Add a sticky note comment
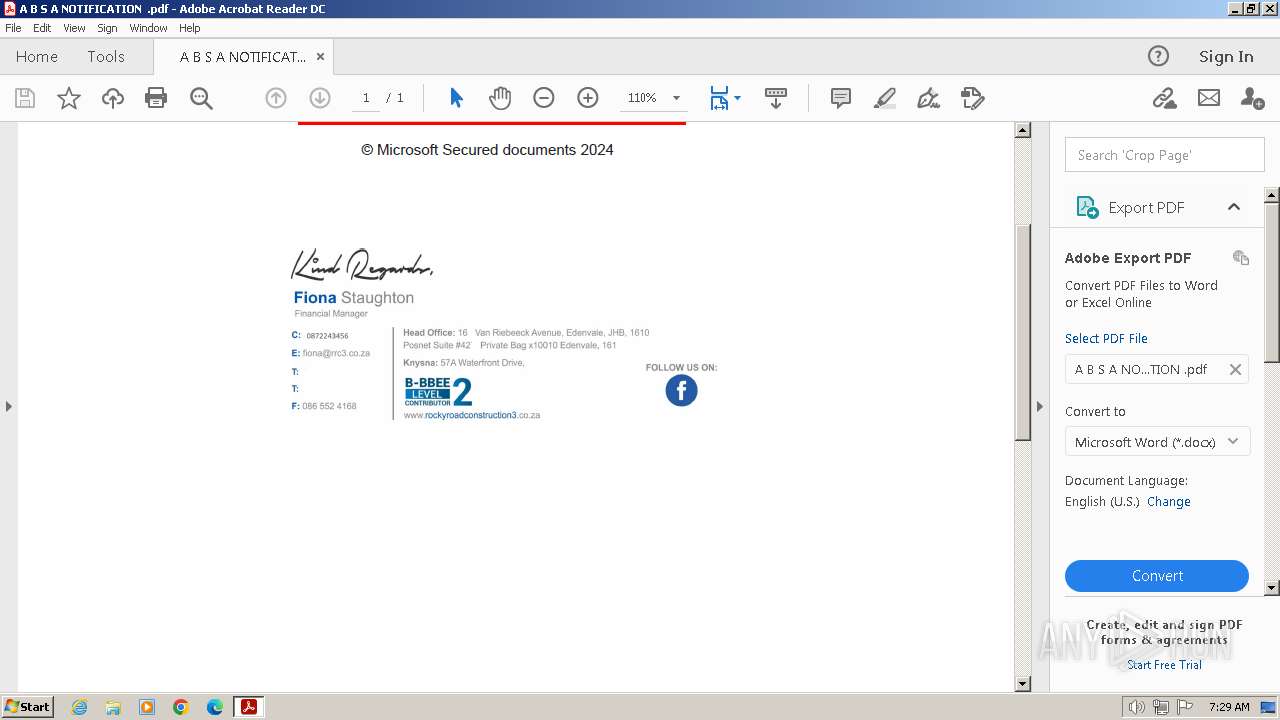 [x=841, y=98]
